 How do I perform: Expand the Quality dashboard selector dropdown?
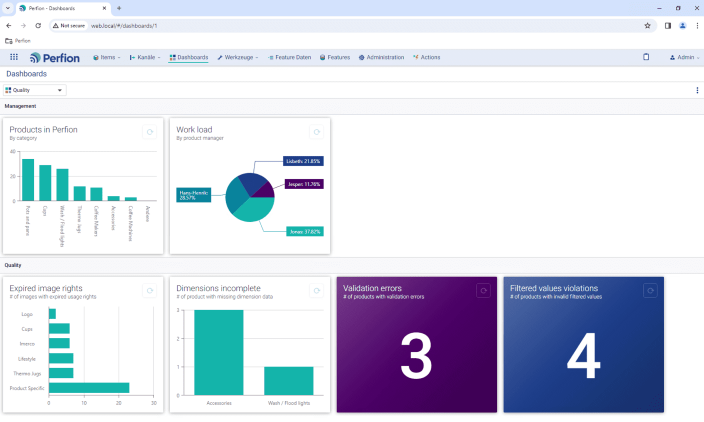pyautogui.click(x=35, y=90)
